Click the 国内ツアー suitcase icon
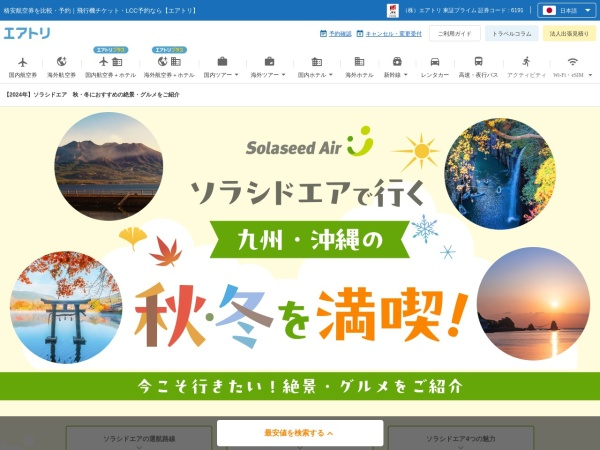Viewport: 600px width, 450px height. pyautogui.click(x=222, y=61)
